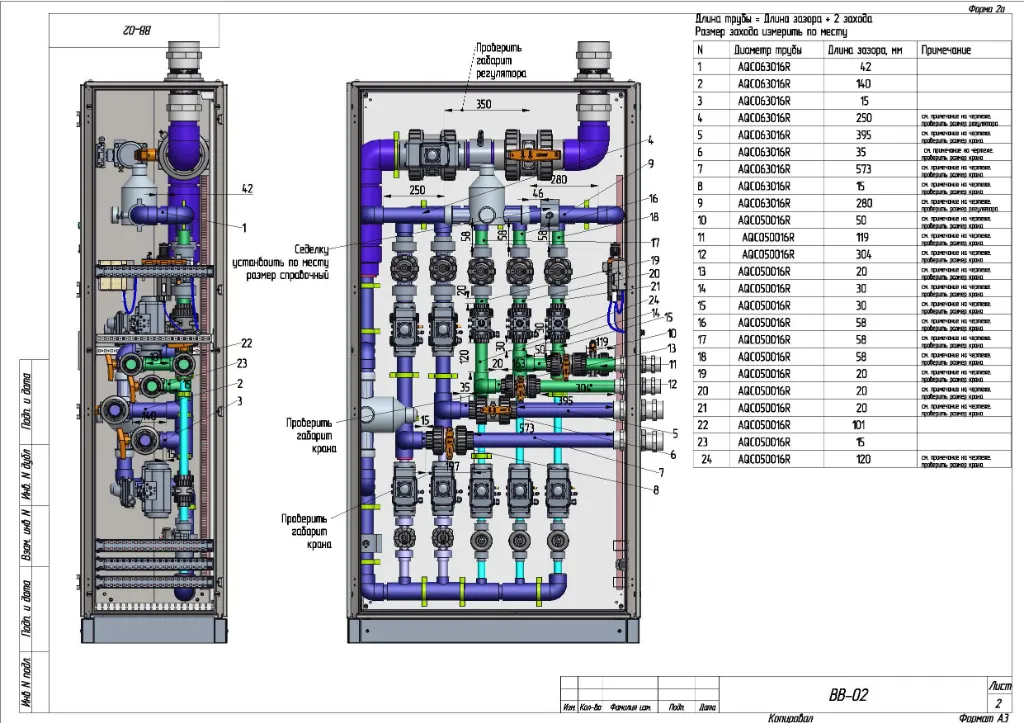Click the AQC050016R cell in row 24
Screen dimensions: 1024x723
coord(764,460)
